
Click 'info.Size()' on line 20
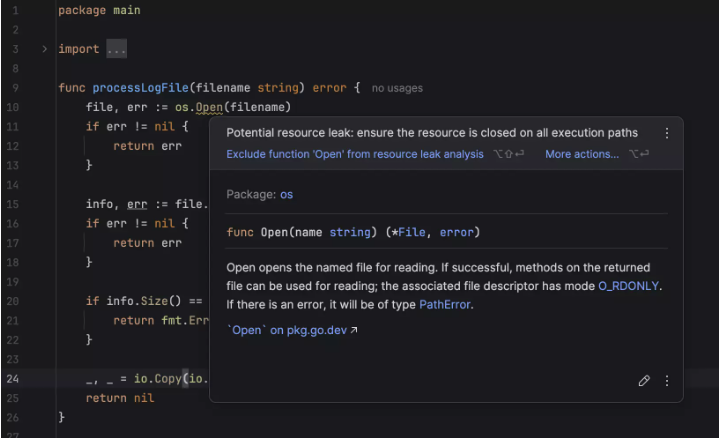pos(144,301)
